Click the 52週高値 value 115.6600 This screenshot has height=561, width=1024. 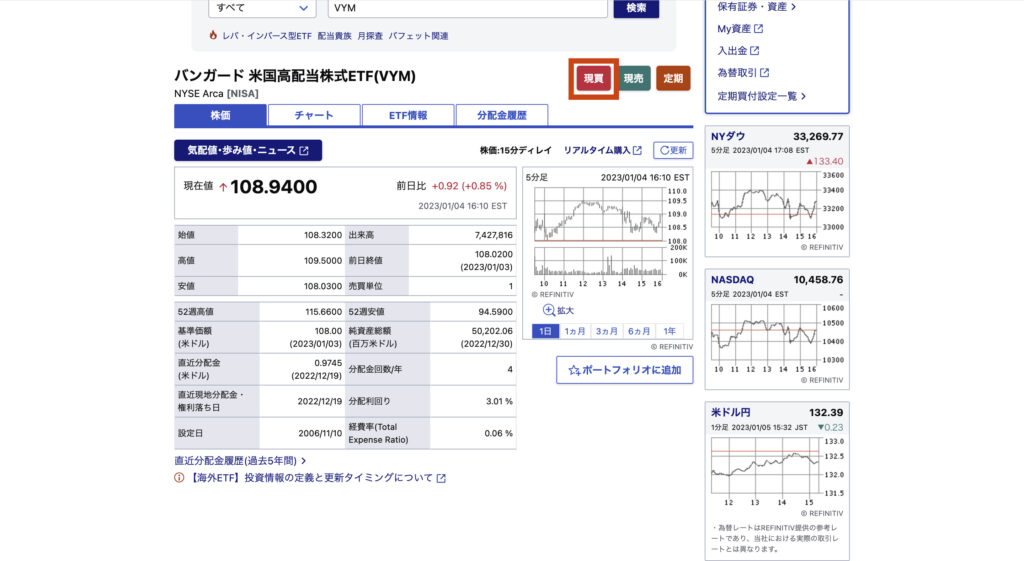click(x=323, y=312)
